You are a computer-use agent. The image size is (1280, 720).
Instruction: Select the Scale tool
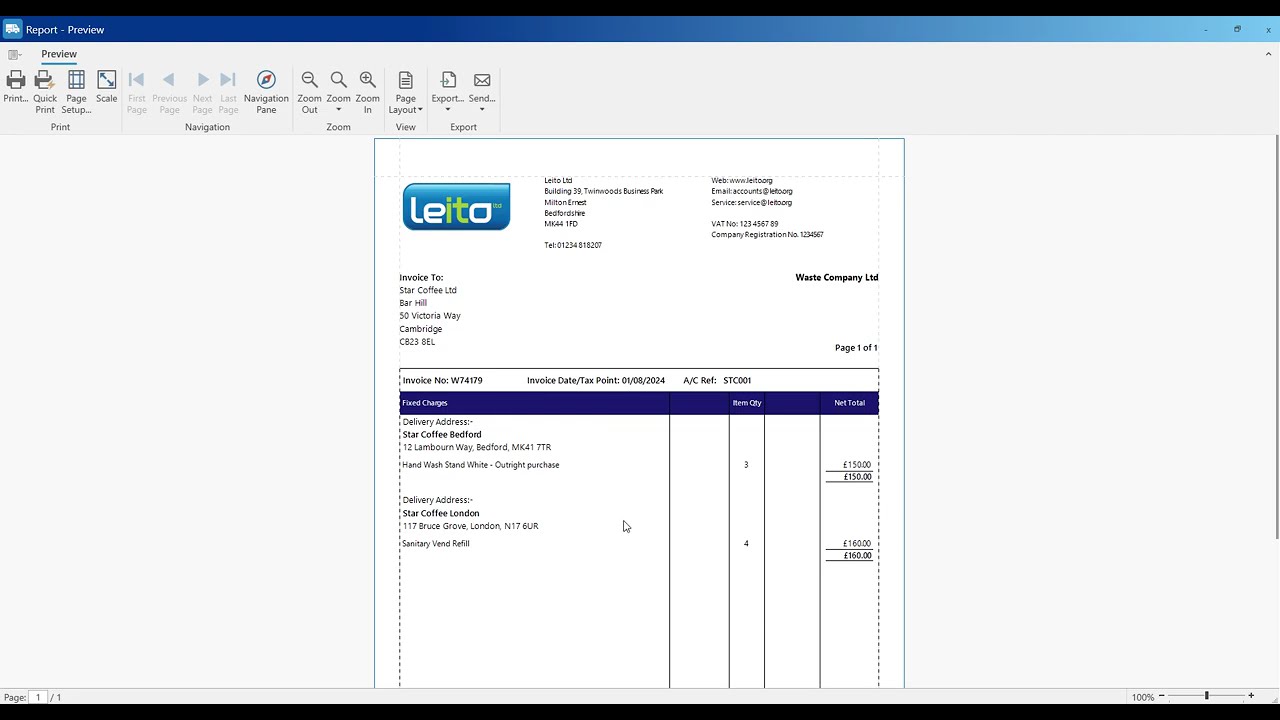107,87
